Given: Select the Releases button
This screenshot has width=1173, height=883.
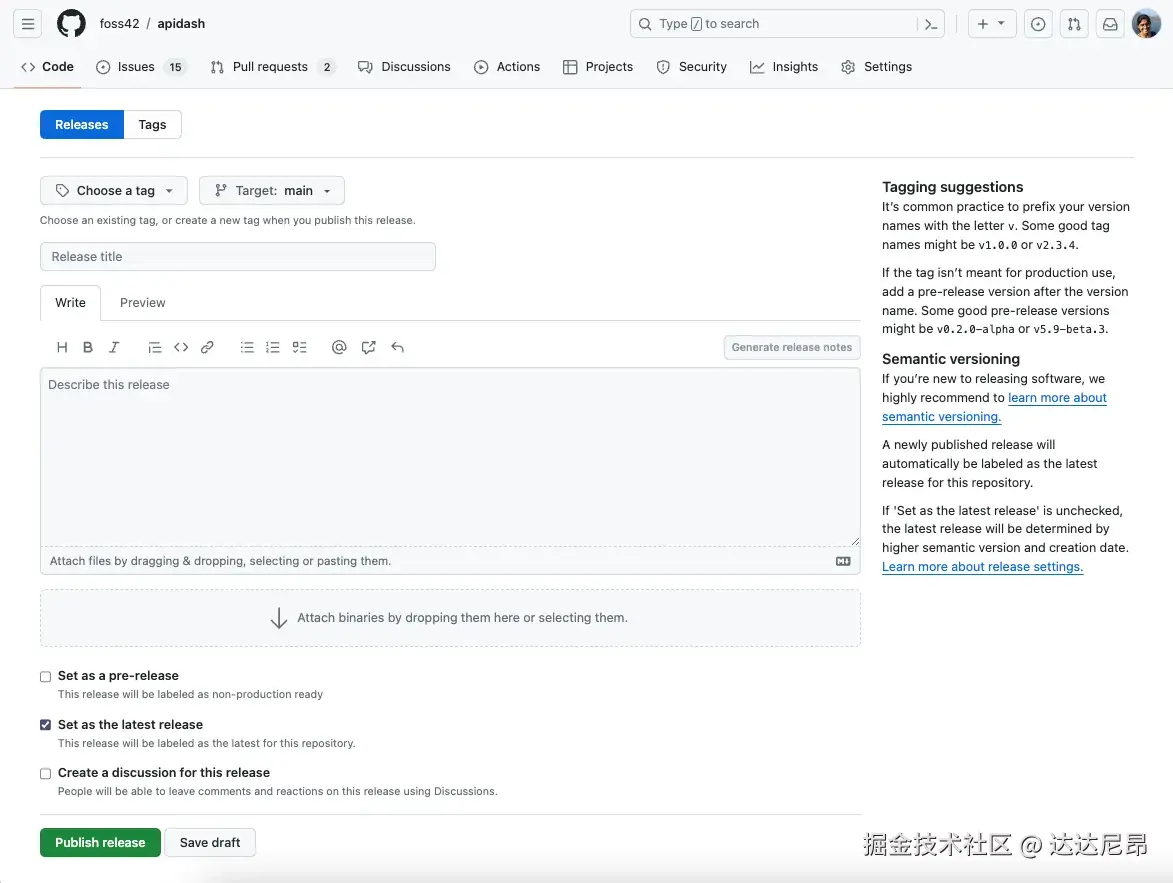Looking at the screenshot, I should pos(82,124).
